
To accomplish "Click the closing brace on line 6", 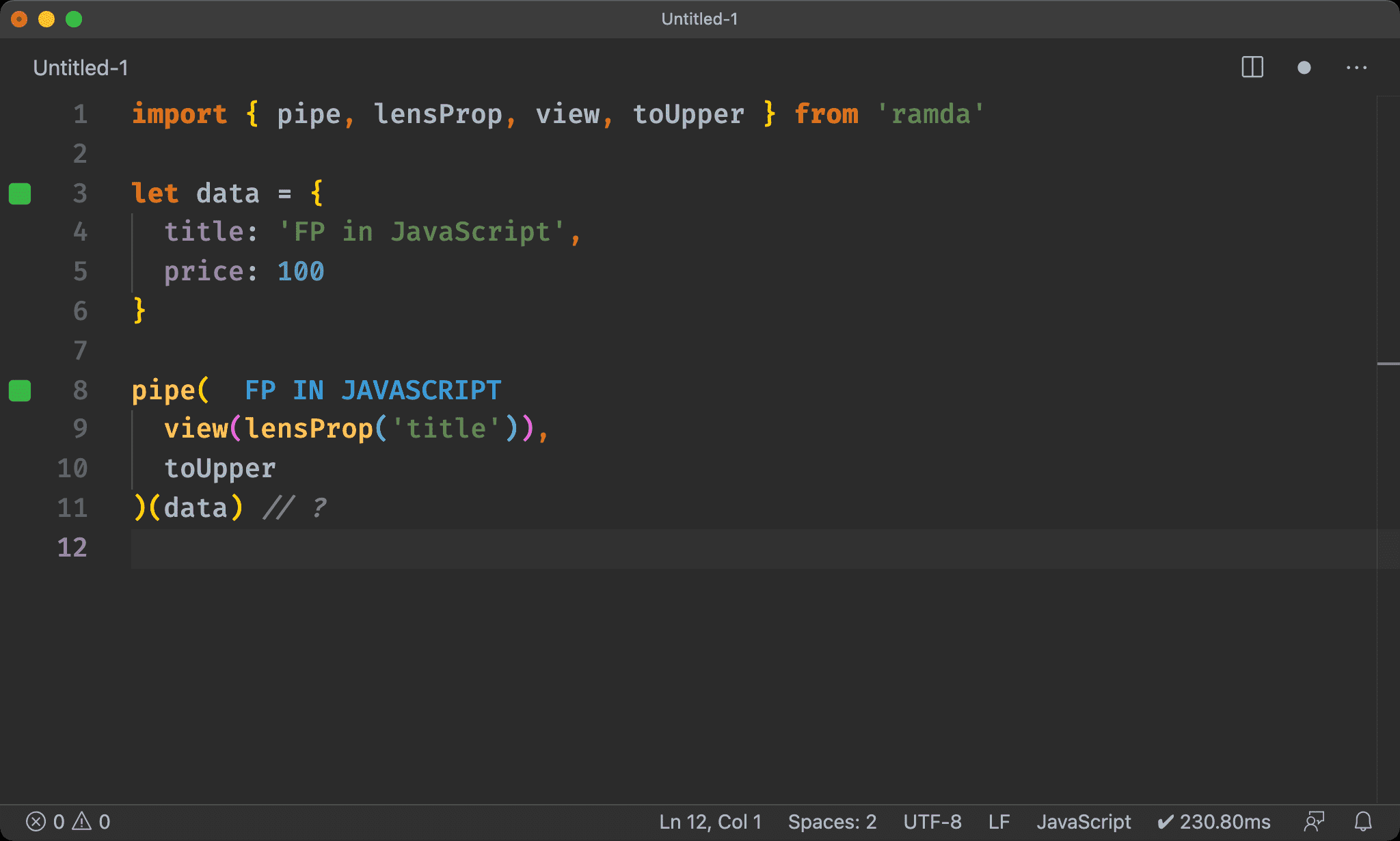I will [139, 311].
